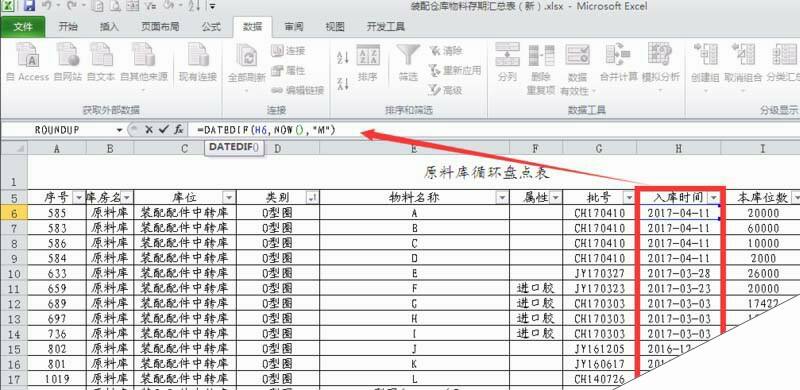800x390 pixels.
Task: Switch to the Page Layout (页面布局) tab
Action: click(160, 27)
